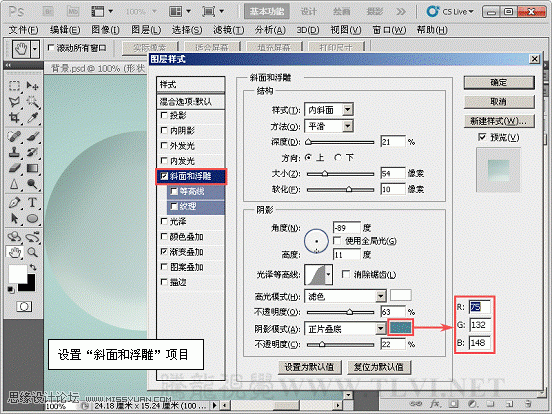Select the Sharpen tool
552x414 pixels.
point(14,184)
